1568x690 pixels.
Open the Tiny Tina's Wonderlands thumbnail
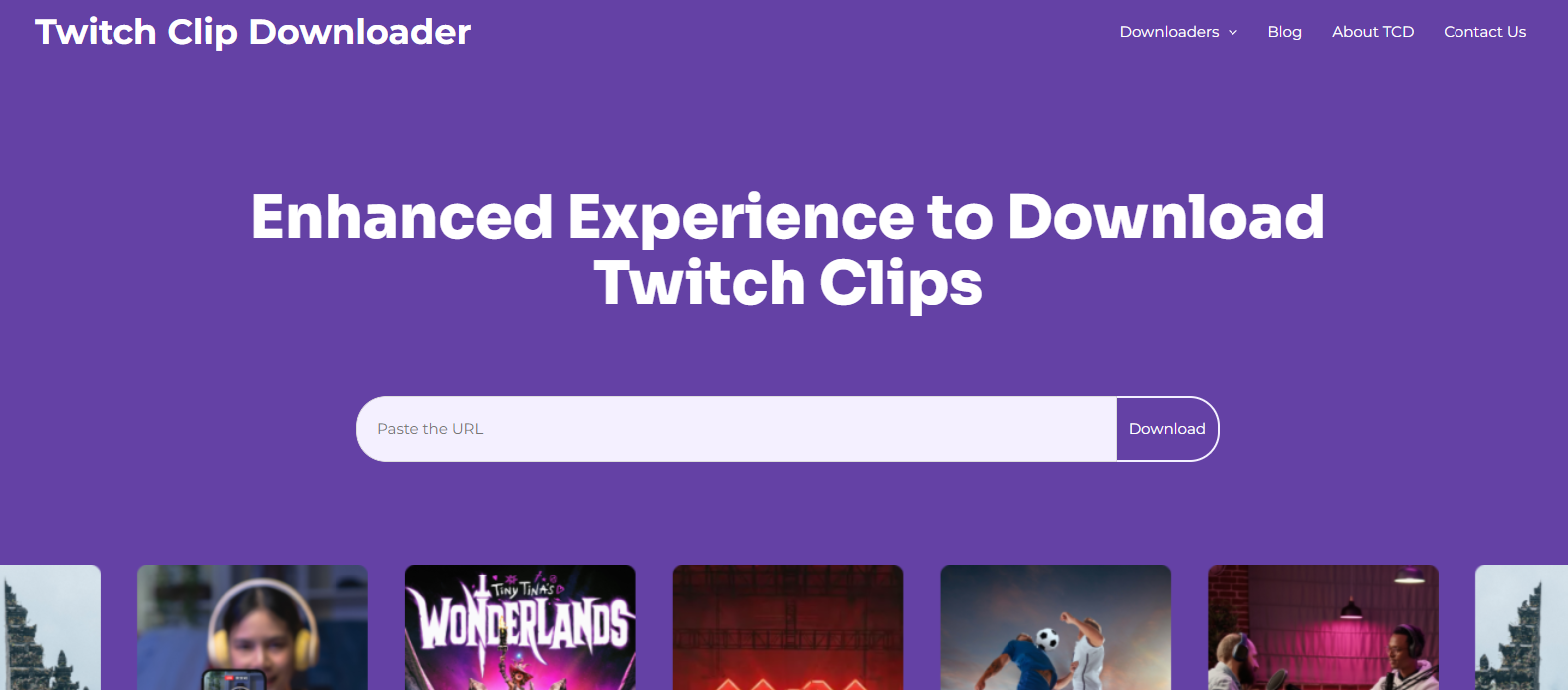tap(521, 627)
